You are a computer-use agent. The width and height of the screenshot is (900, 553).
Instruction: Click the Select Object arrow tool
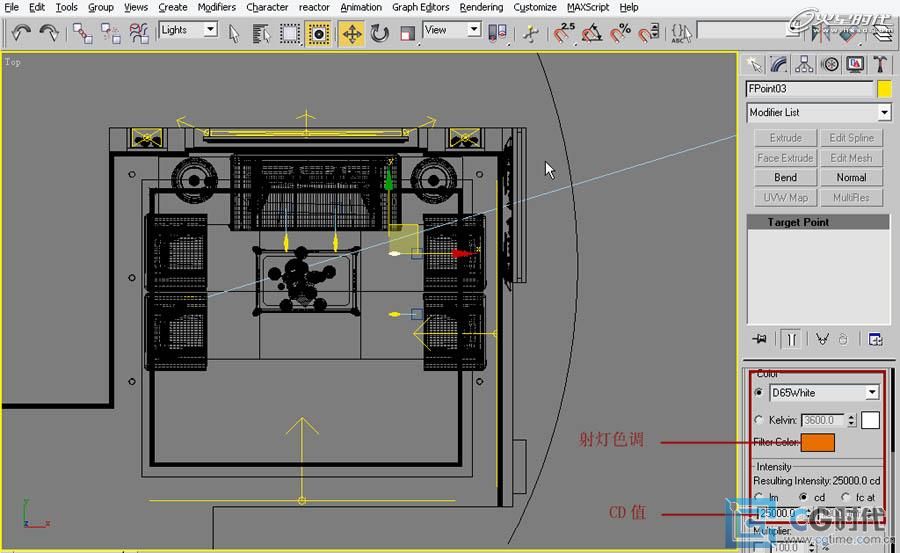[234, 33]
